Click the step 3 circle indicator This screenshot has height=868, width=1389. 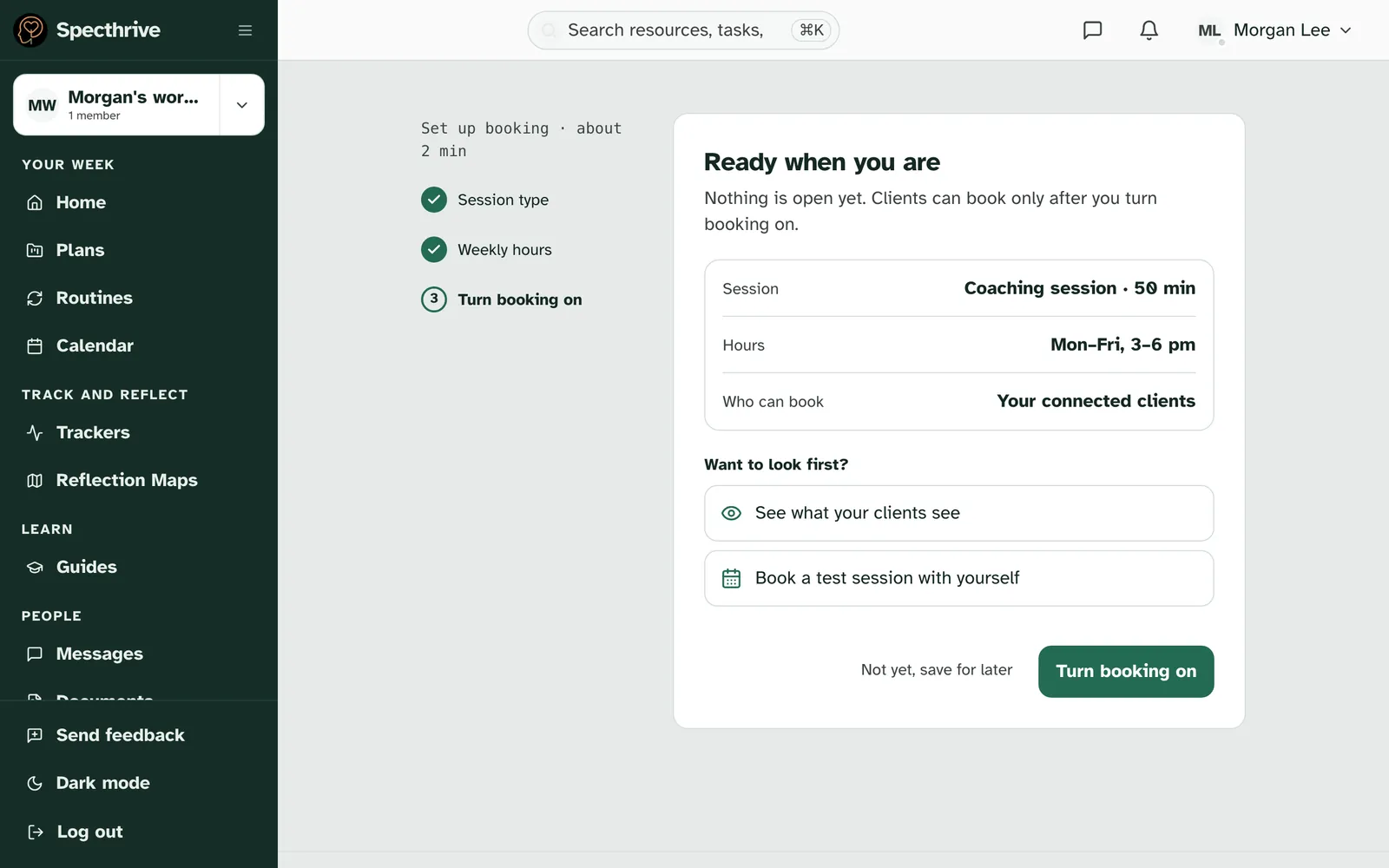434,299
